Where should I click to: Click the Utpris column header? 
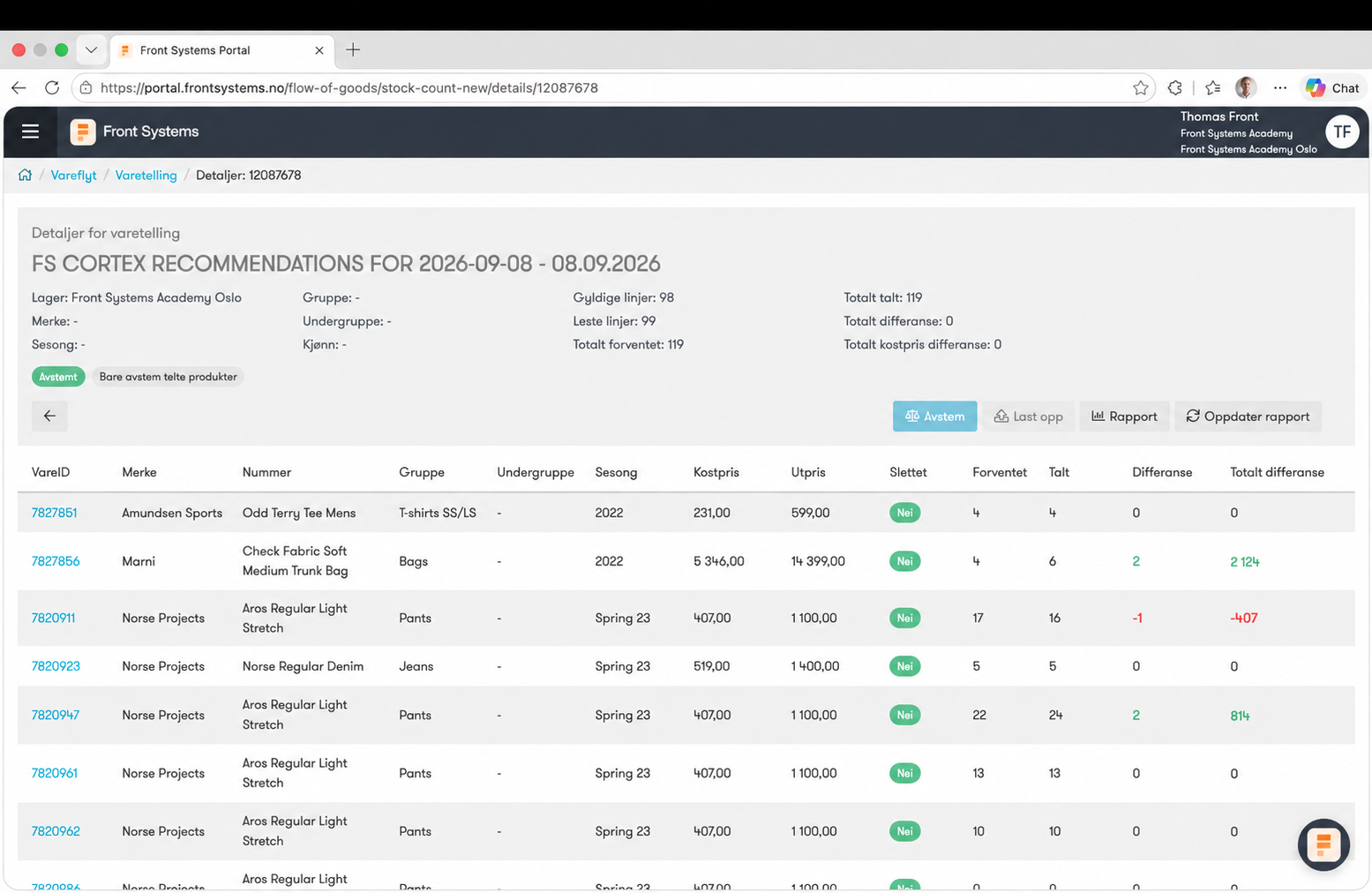pos(808,472)
